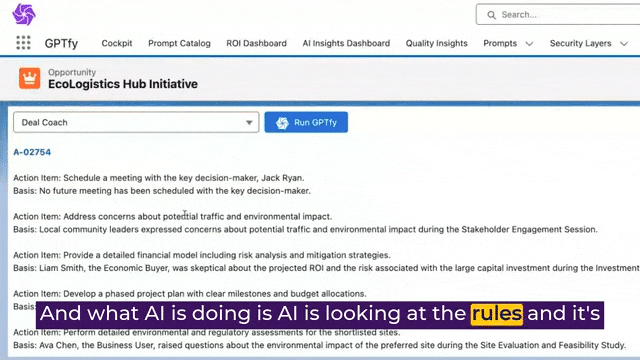This screenshot has width=640, height=360.
Task: Select the Quality Insights tab
Action: coord(436,43)
